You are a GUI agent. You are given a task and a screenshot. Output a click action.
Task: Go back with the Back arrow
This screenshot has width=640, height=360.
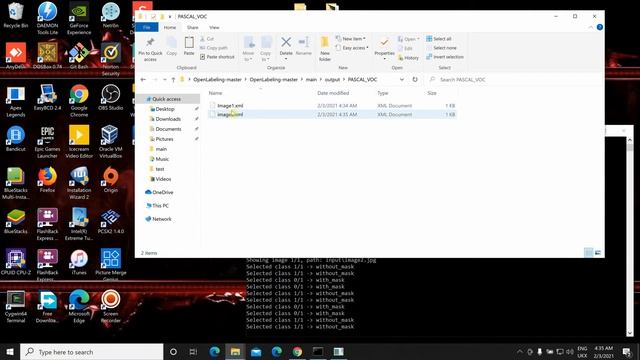coord(143,80)
